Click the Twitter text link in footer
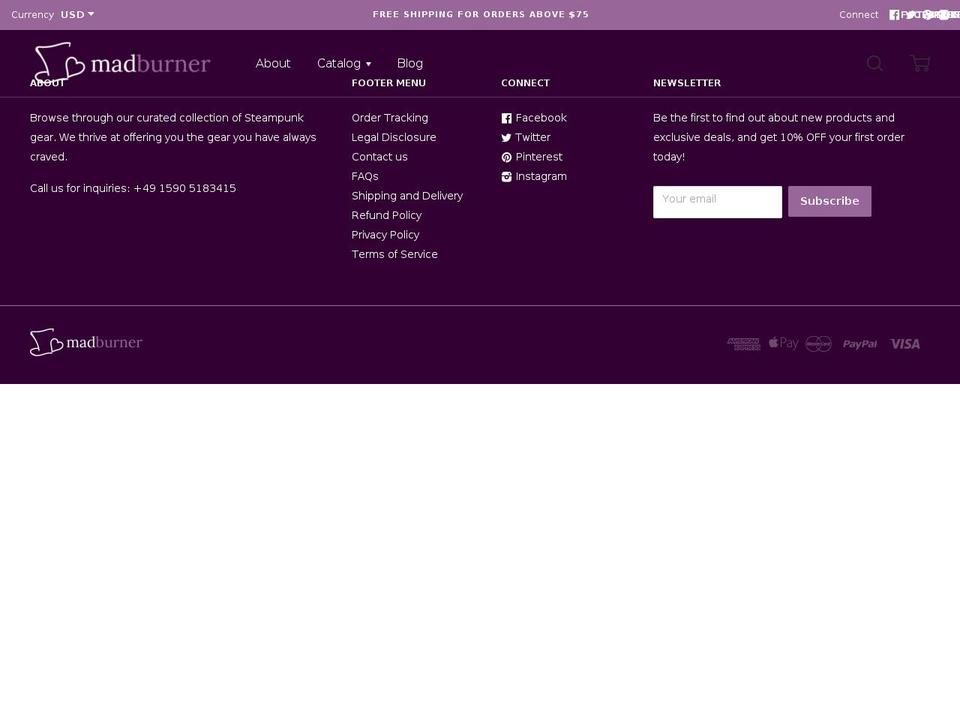 click(x=533, y=137)
